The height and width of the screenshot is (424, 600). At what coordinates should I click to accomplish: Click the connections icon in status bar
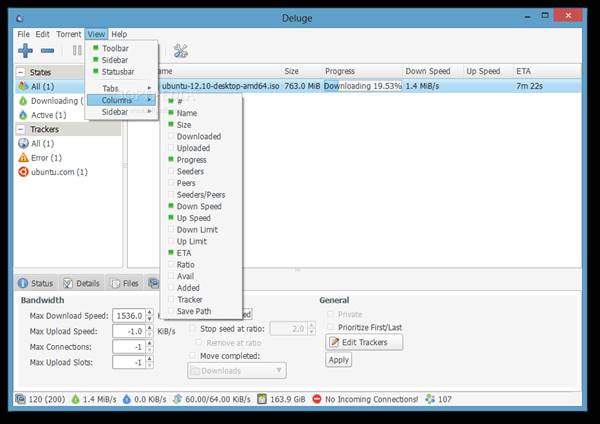coord(22,399)
